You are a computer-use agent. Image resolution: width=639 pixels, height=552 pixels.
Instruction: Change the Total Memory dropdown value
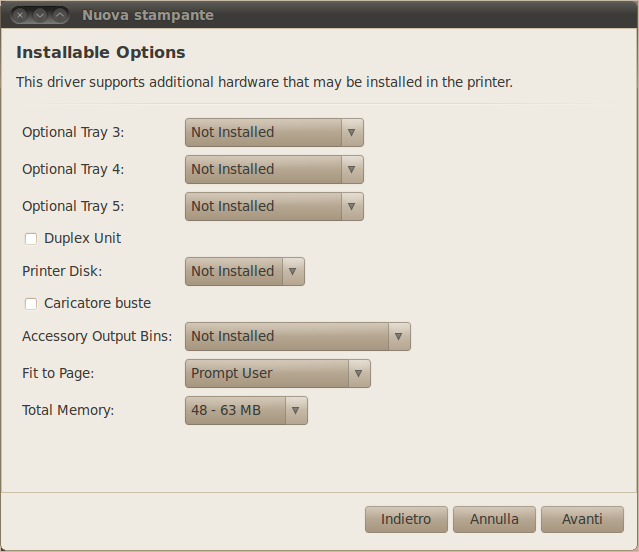coord(245,410)
